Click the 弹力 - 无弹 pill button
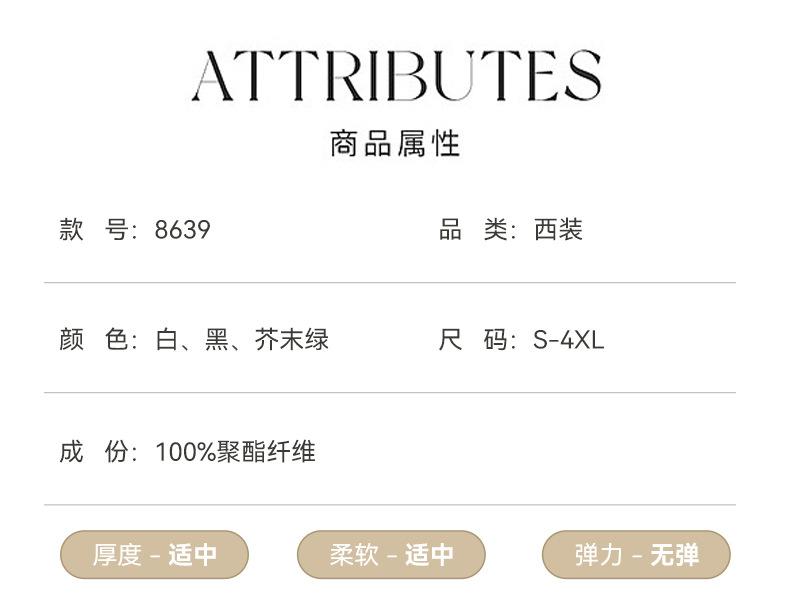Image resolution: width=790 pixels, height=601 pixels. pyautogui.click(x=636, y=555)
